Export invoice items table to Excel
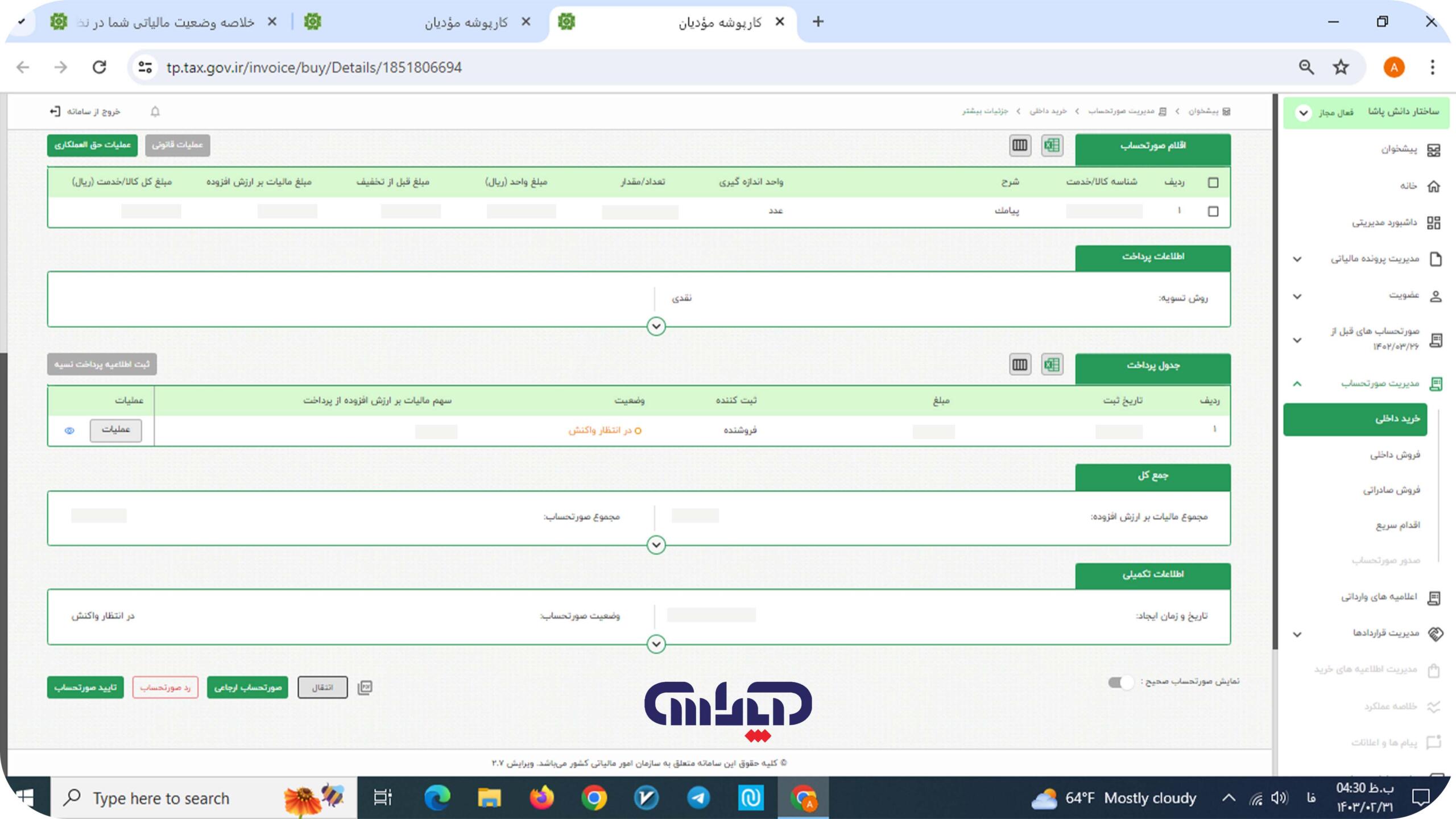The width and height of the screenshot is (1456, 819). click(x=1052, y=146)
